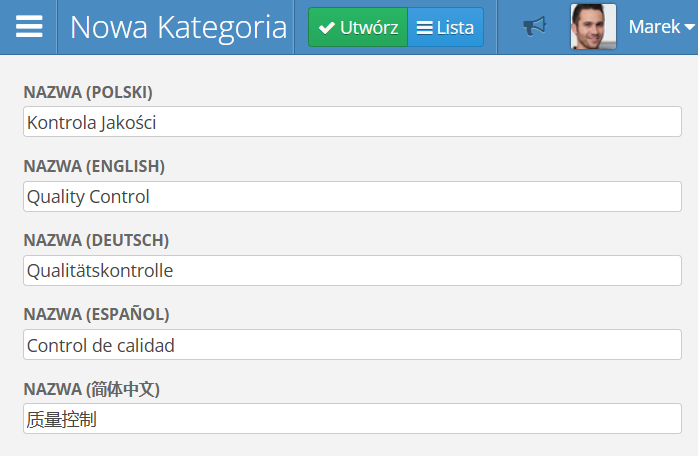Click the NAZWA (DEUTSCH) label
Viewport: 698px width, 456px height.
tap(96, 240)
